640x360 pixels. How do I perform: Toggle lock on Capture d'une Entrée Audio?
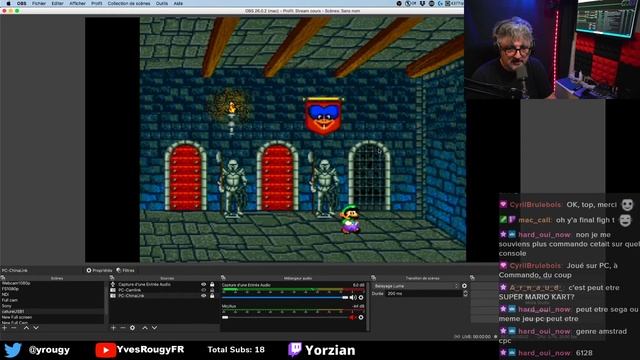(212, 284)
